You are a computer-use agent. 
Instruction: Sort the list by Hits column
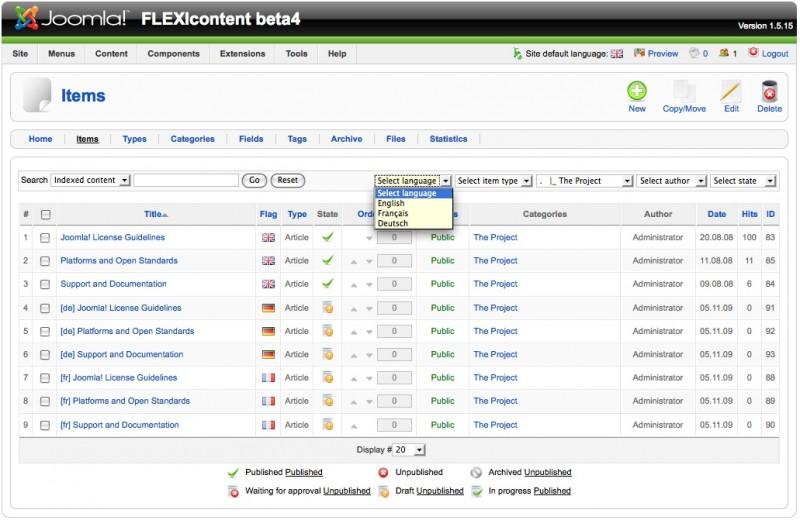749,214
